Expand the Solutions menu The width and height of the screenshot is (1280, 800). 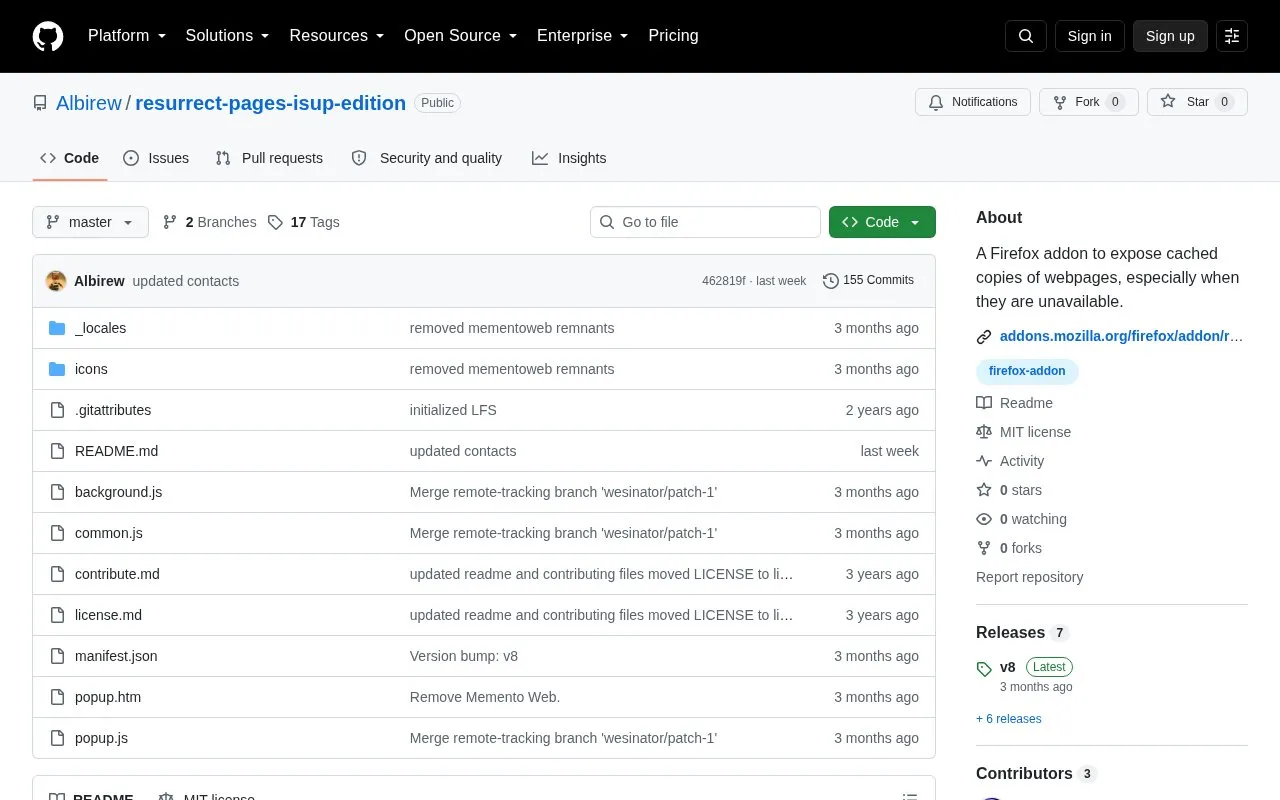[228, 36]
